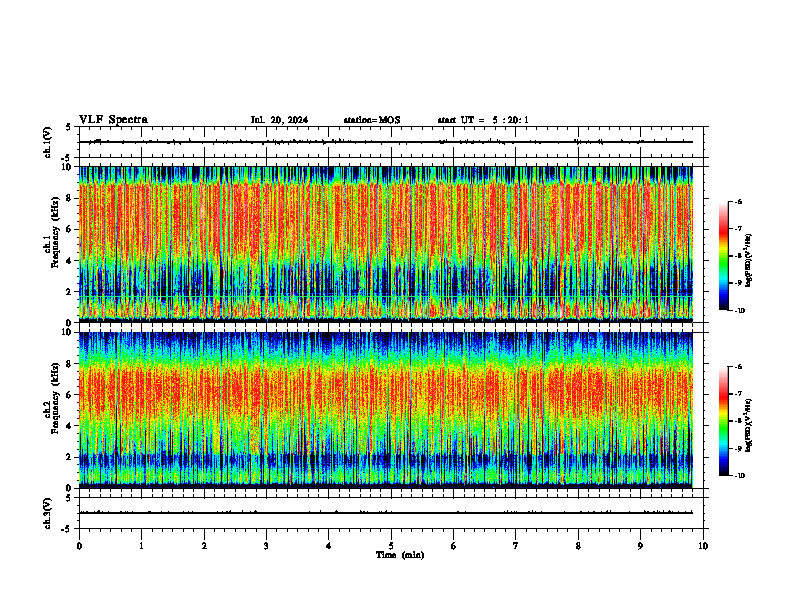Click the ch.1 voltage waveform trace
Viewport: 792px width, 612px height.
tap(385, 142)
